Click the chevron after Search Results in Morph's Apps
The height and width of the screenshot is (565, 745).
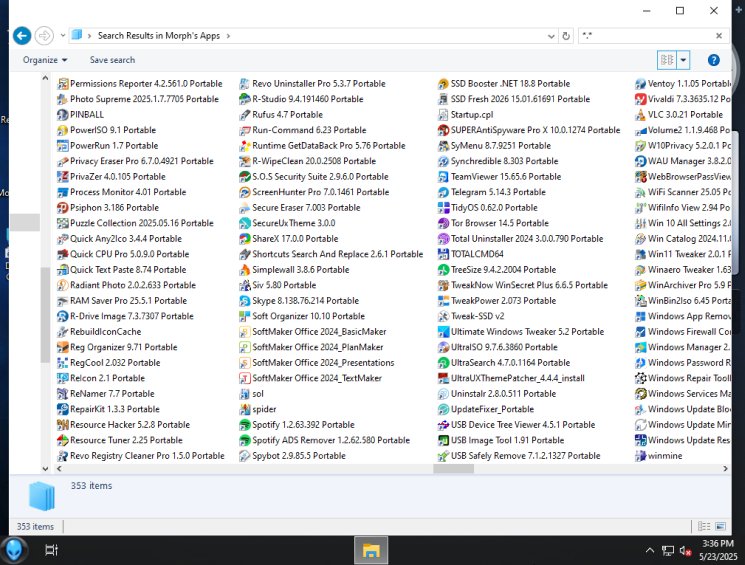[x=228, y=36]
